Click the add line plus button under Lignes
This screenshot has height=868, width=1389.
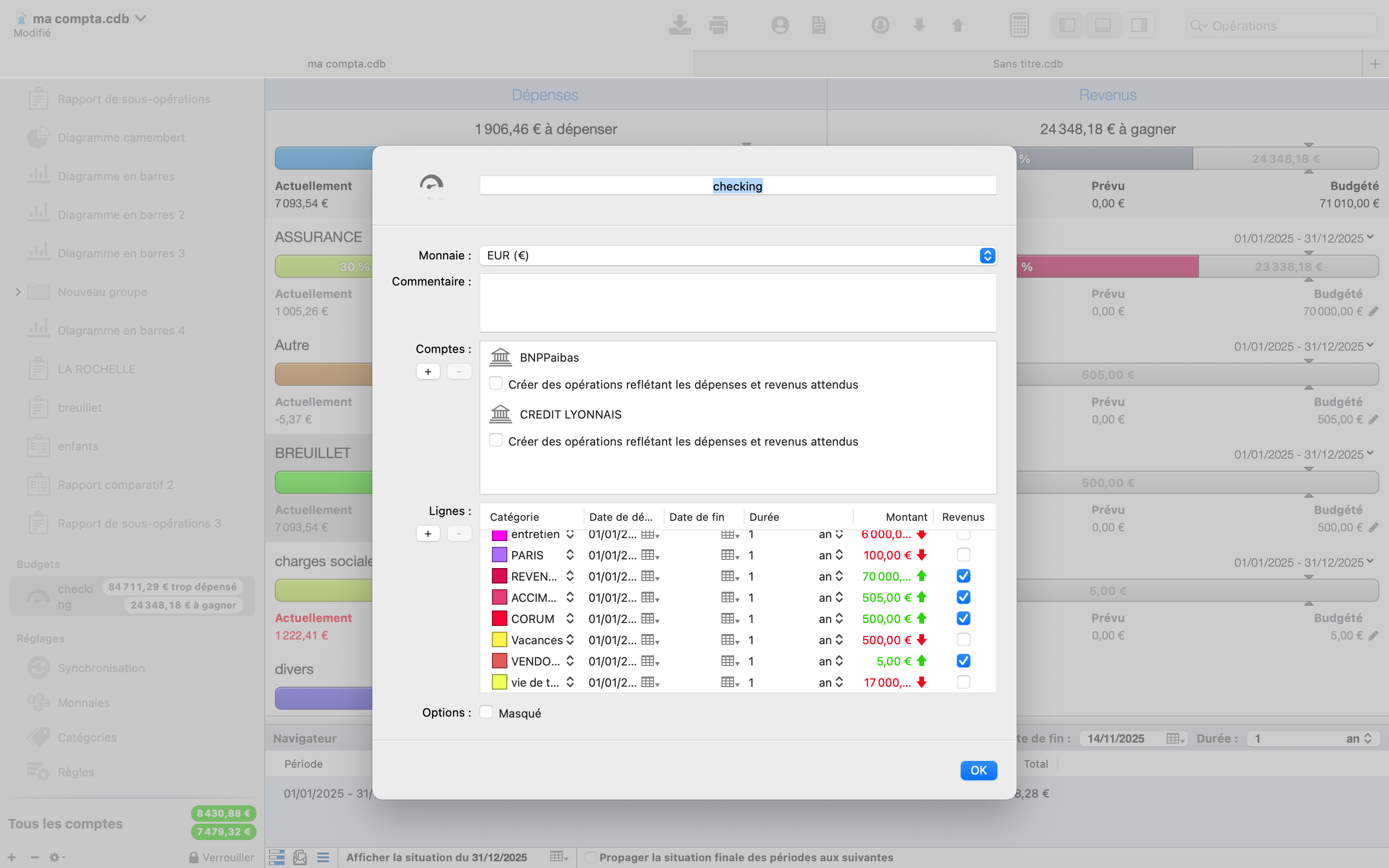[x=428, y=533]
